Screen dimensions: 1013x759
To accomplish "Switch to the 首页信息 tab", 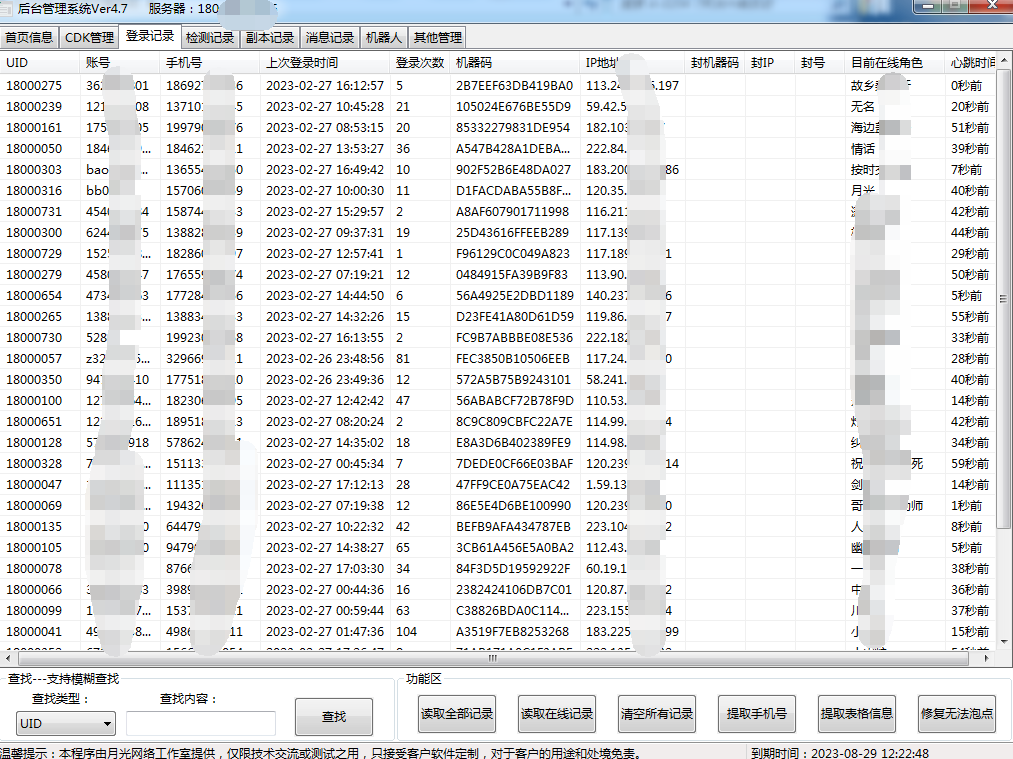I will point(29,38).
